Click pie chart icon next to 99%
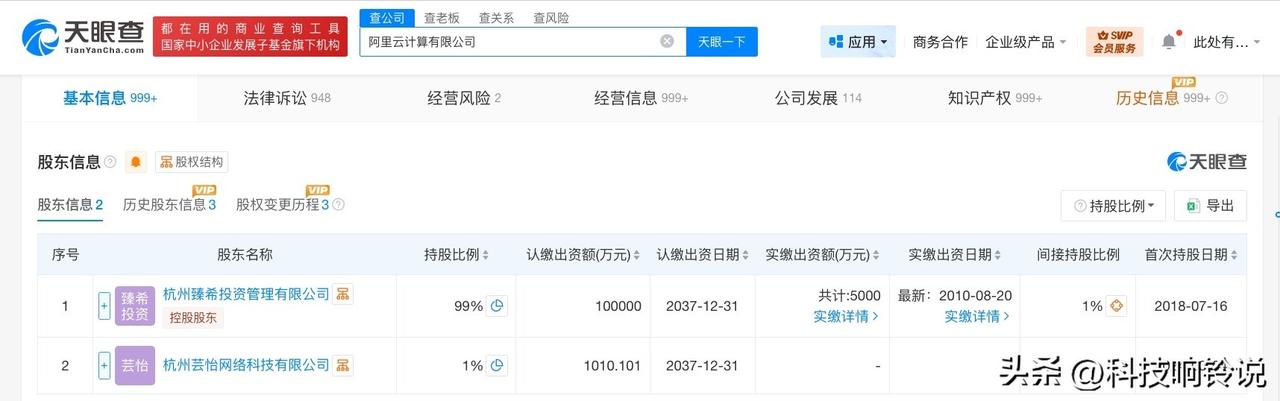The image size is (1280, 401). (497, 306)
